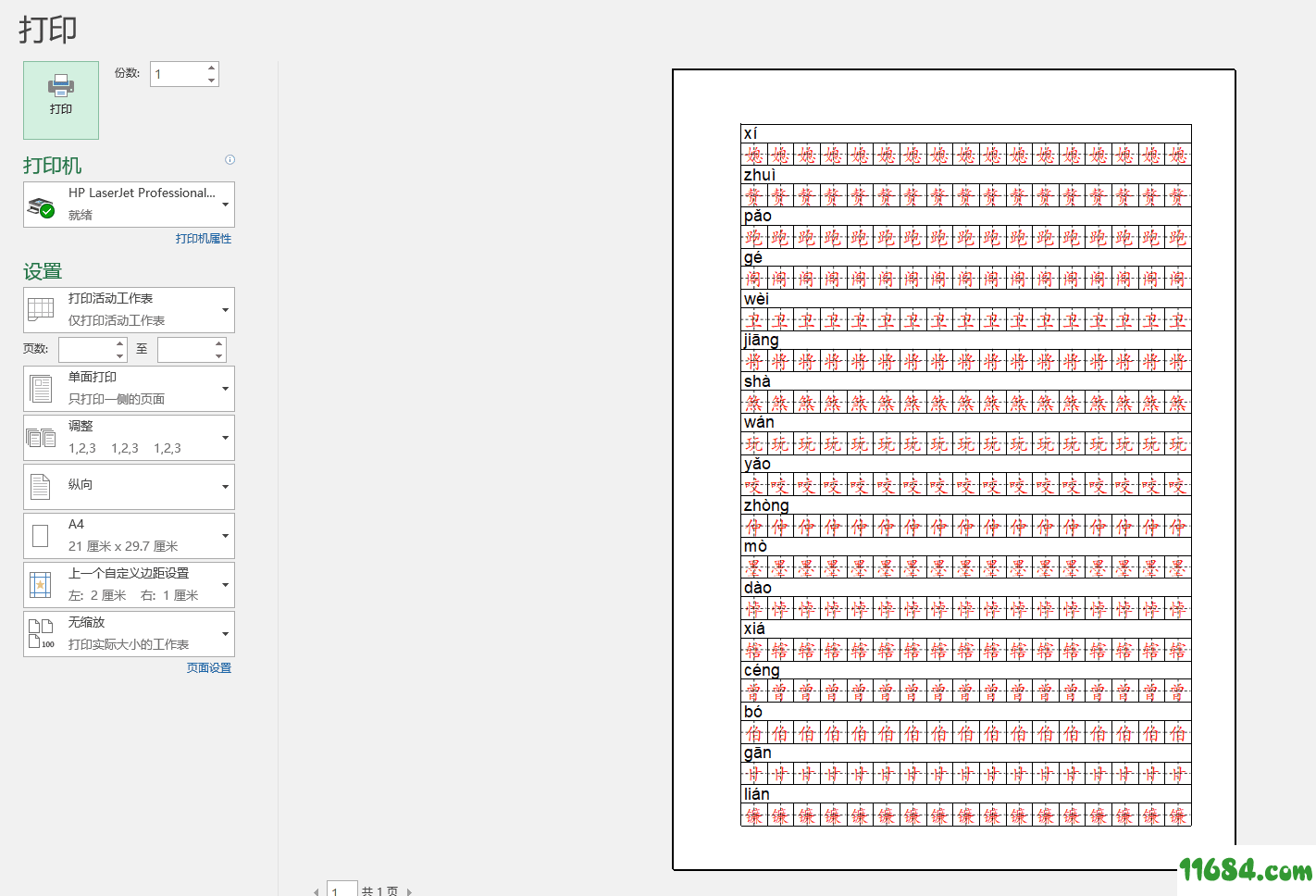The width and height of the screenshot is (1316, 896).
Task: Increase the ending page number
Action: pyautogui.click(x=219, y=343)
